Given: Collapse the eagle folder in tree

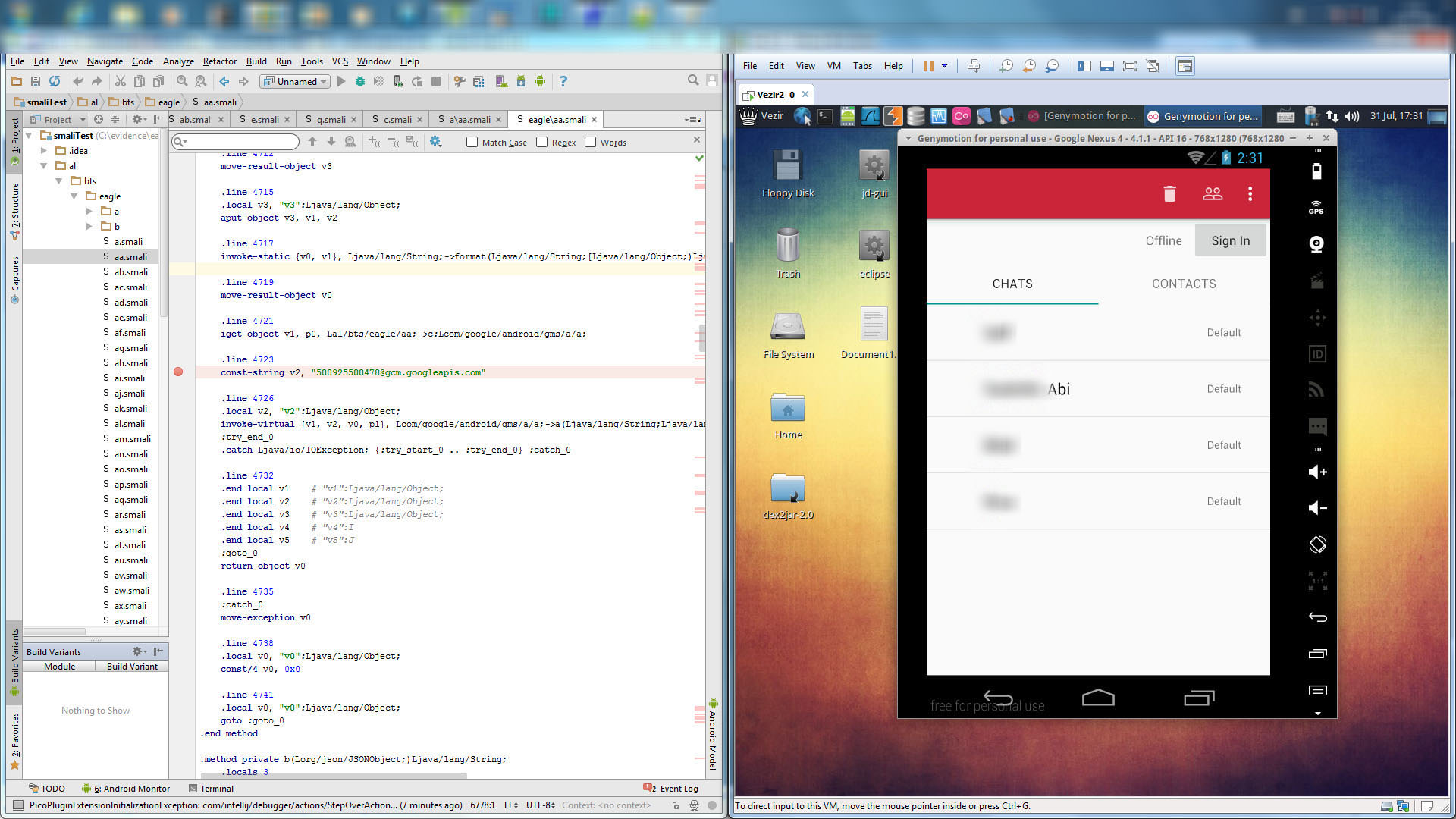Looking at the screenshot, I should click(74, 196).
